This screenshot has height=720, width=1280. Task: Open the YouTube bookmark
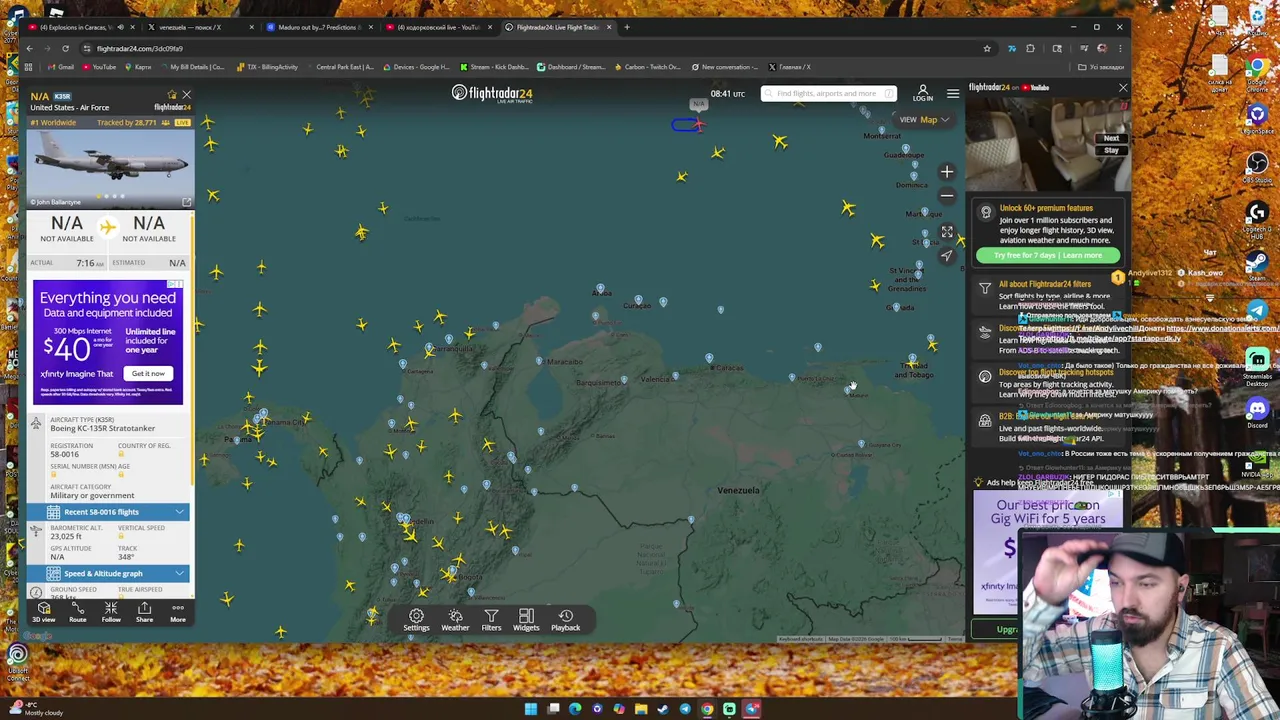pyautogui.click(x=99, y=67)
